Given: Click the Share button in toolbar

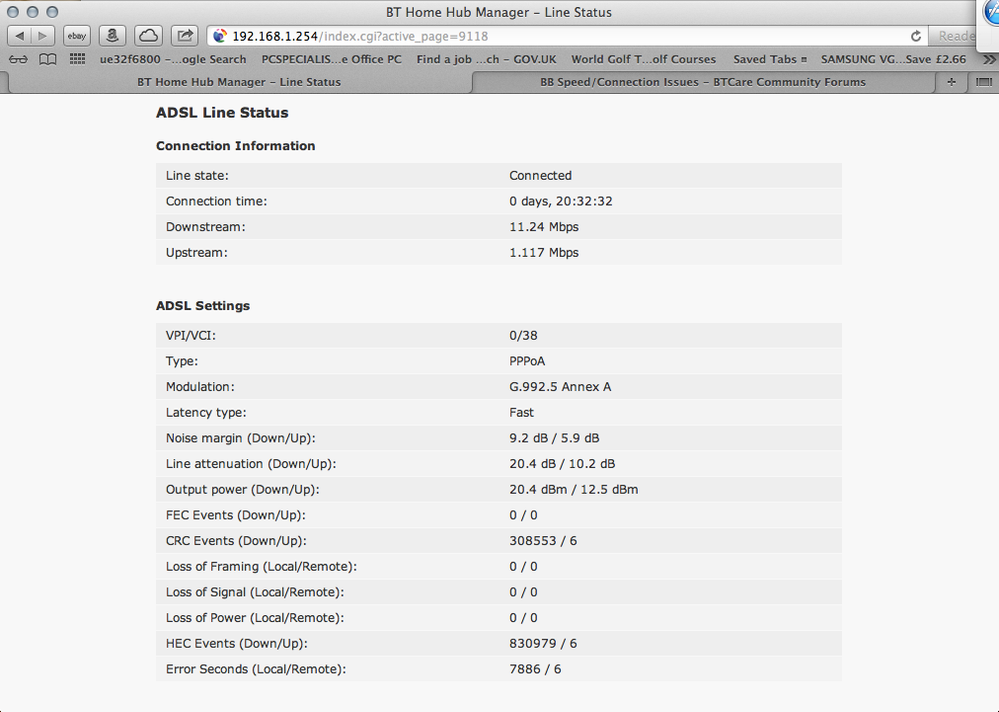Looking at the screenshot, I should point(185,36).
